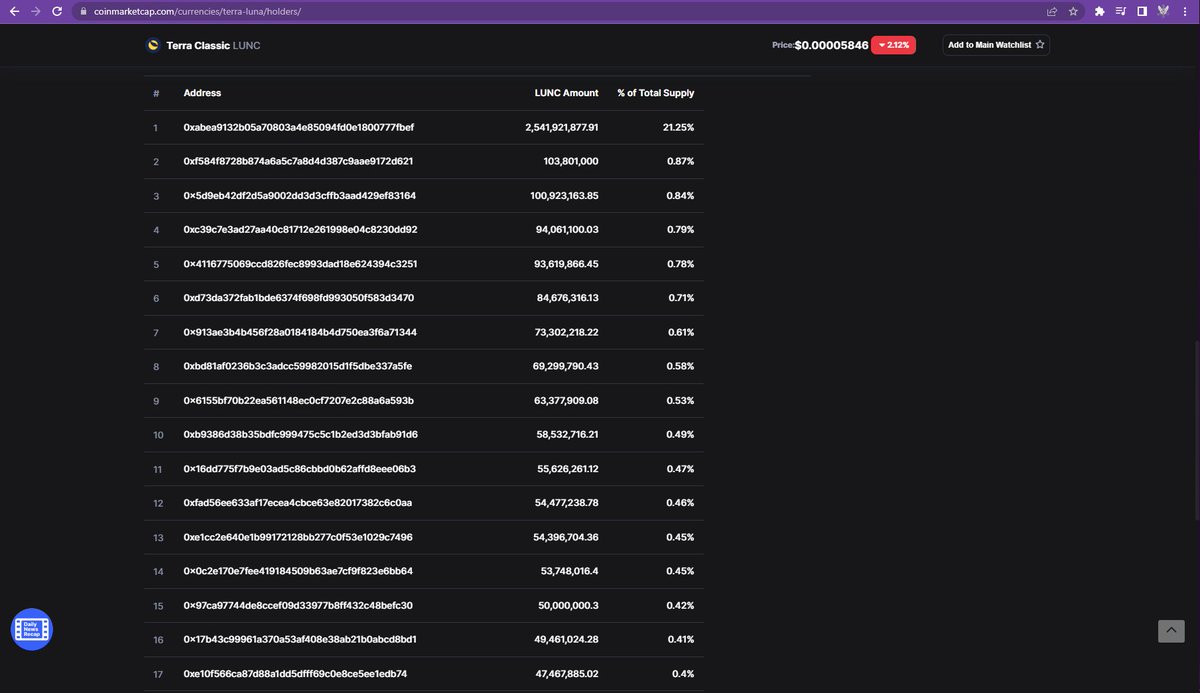Viewport: 1200px width, 693px height.
Task: Open address 0x5d9eb42df2d5a9002dd3d3cffb3aad429ef83164
Action: 300,196
